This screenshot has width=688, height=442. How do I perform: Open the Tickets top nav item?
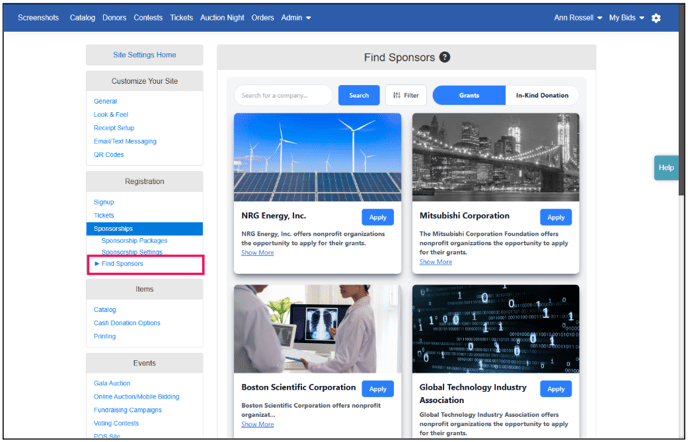pos(182,18)
